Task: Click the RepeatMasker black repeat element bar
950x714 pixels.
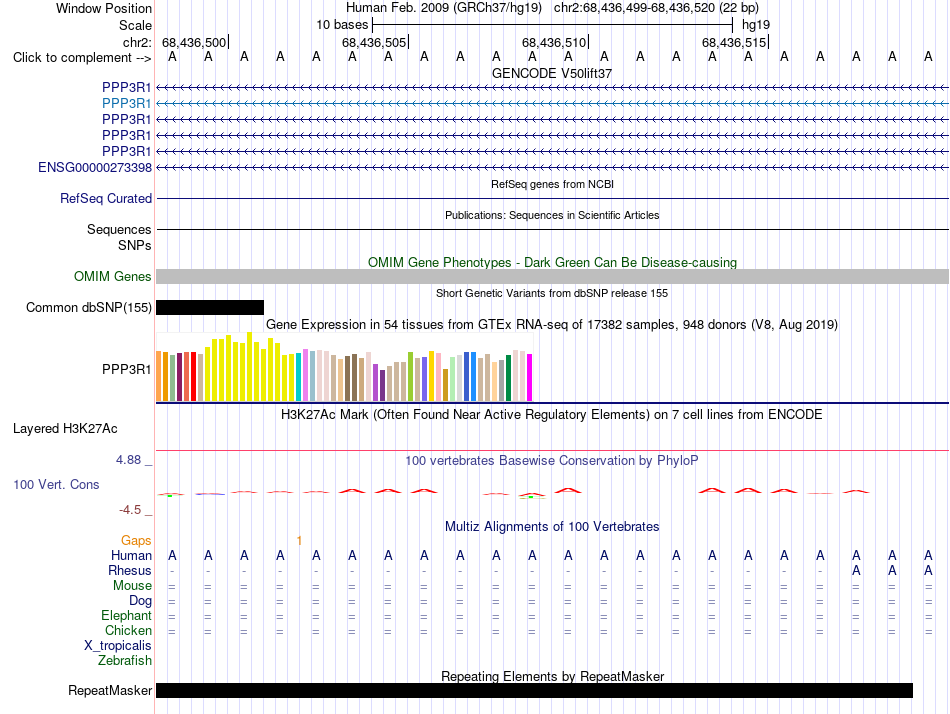Action: [x=534, y=690]
